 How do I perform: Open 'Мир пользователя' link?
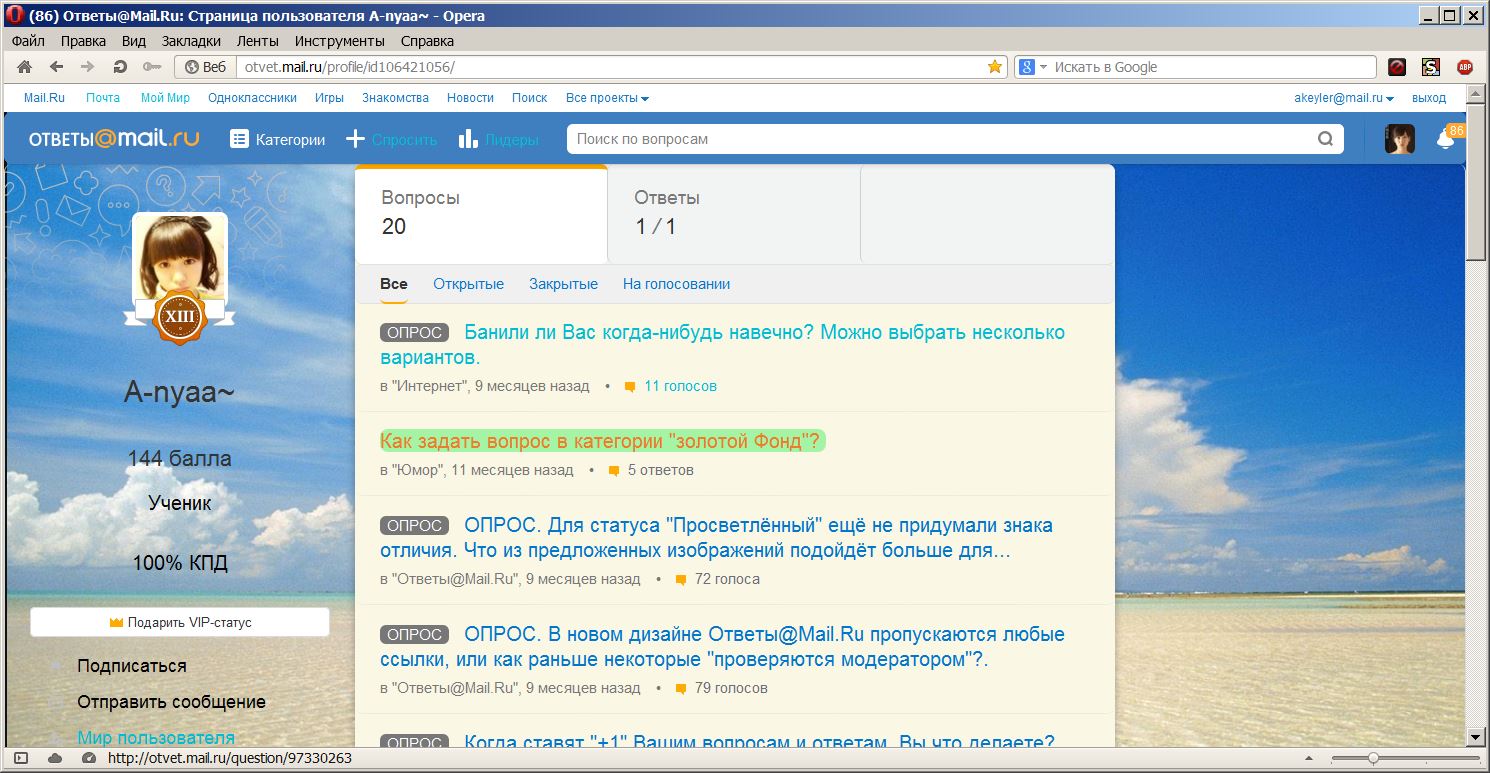[x=156, y=738]
